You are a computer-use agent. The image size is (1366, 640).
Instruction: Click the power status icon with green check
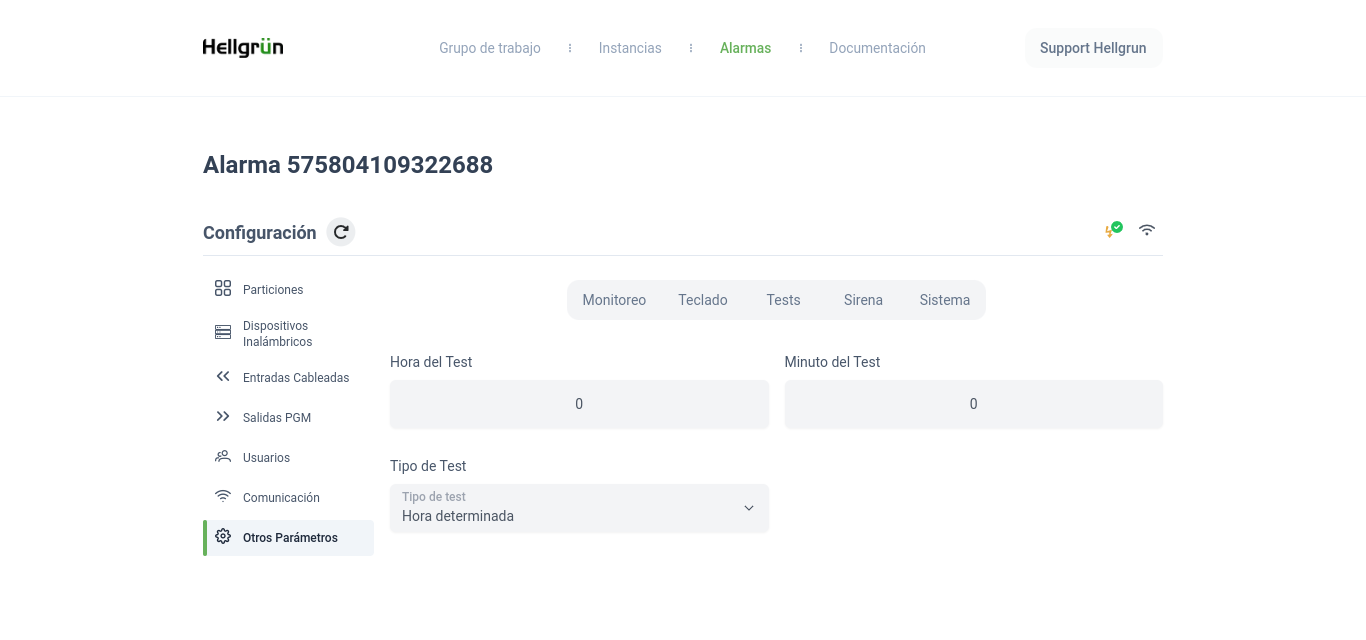[1113, 230]
